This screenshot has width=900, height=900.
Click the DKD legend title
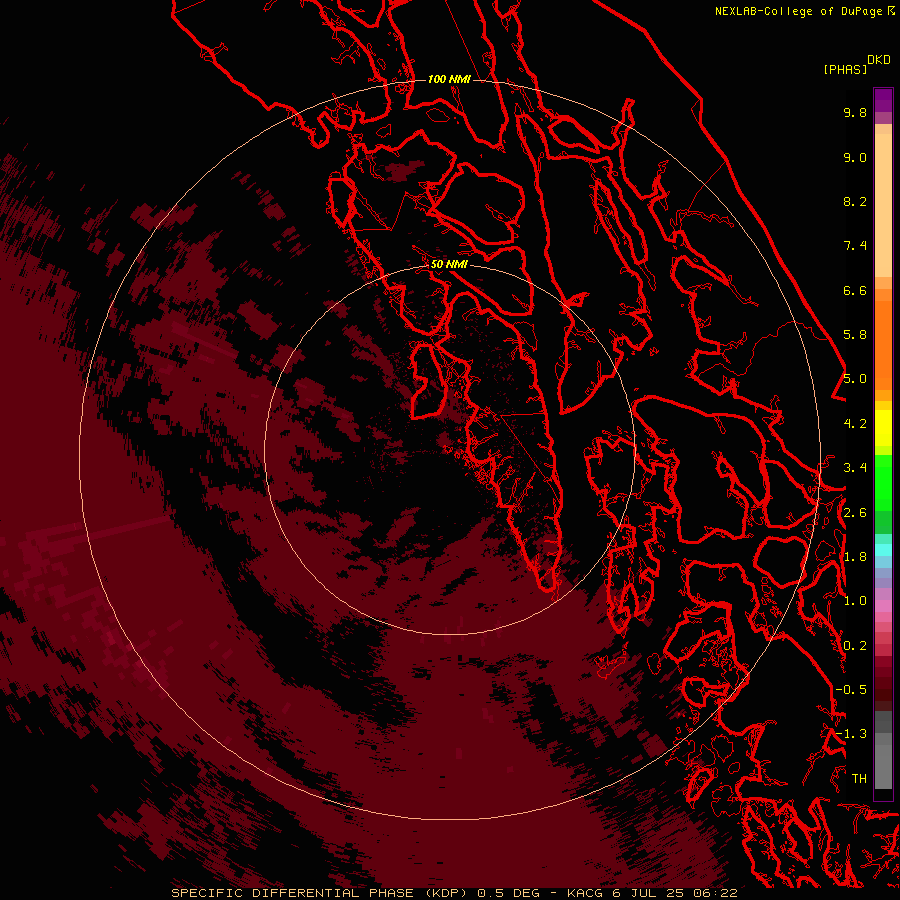tap(879, 60)
